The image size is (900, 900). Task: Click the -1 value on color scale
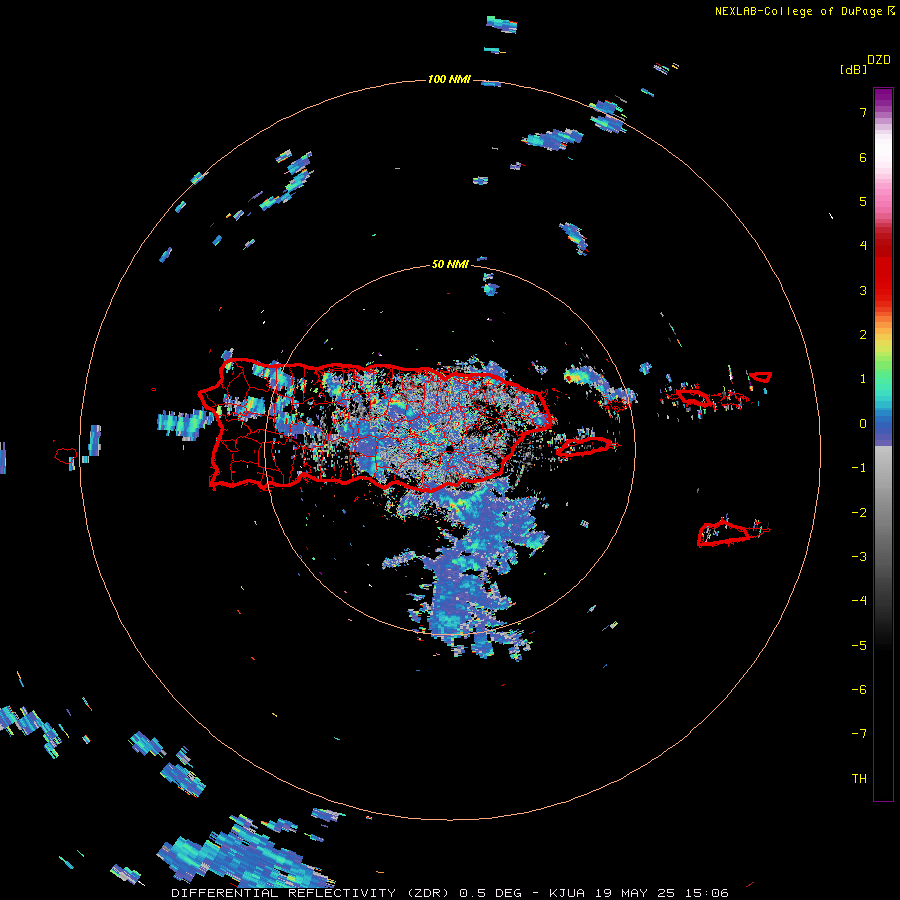(x=859, y=468)
